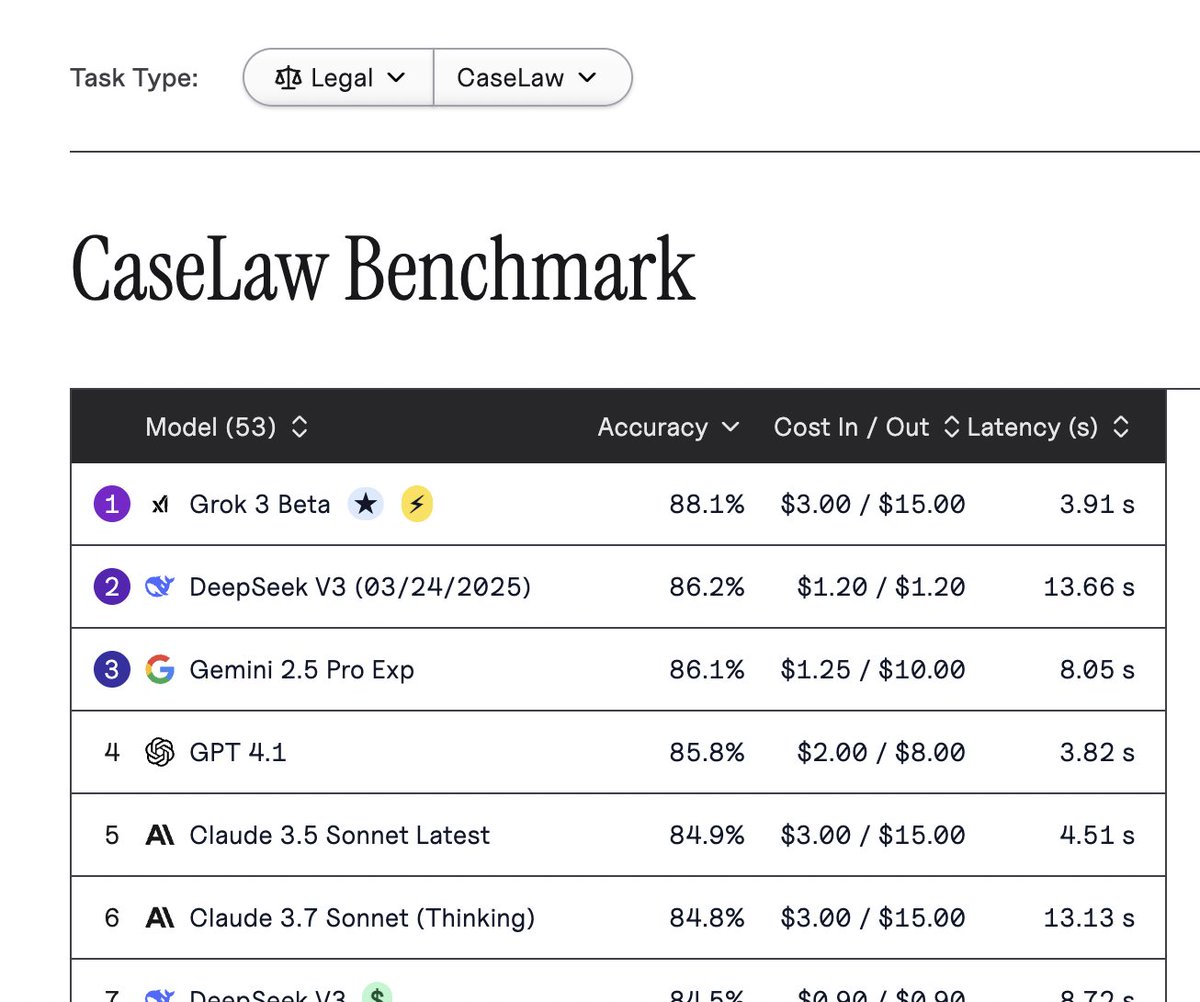This screenshot has height=1002, width=1200.
Task: Open the GPT 4.1 model entry
Action: (x=238, y=752)
